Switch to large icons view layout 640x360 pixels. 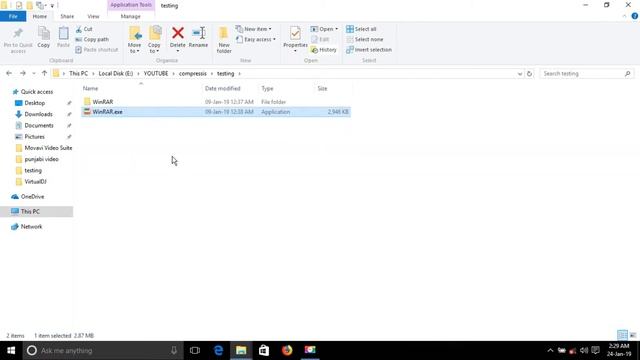[633, 335]
